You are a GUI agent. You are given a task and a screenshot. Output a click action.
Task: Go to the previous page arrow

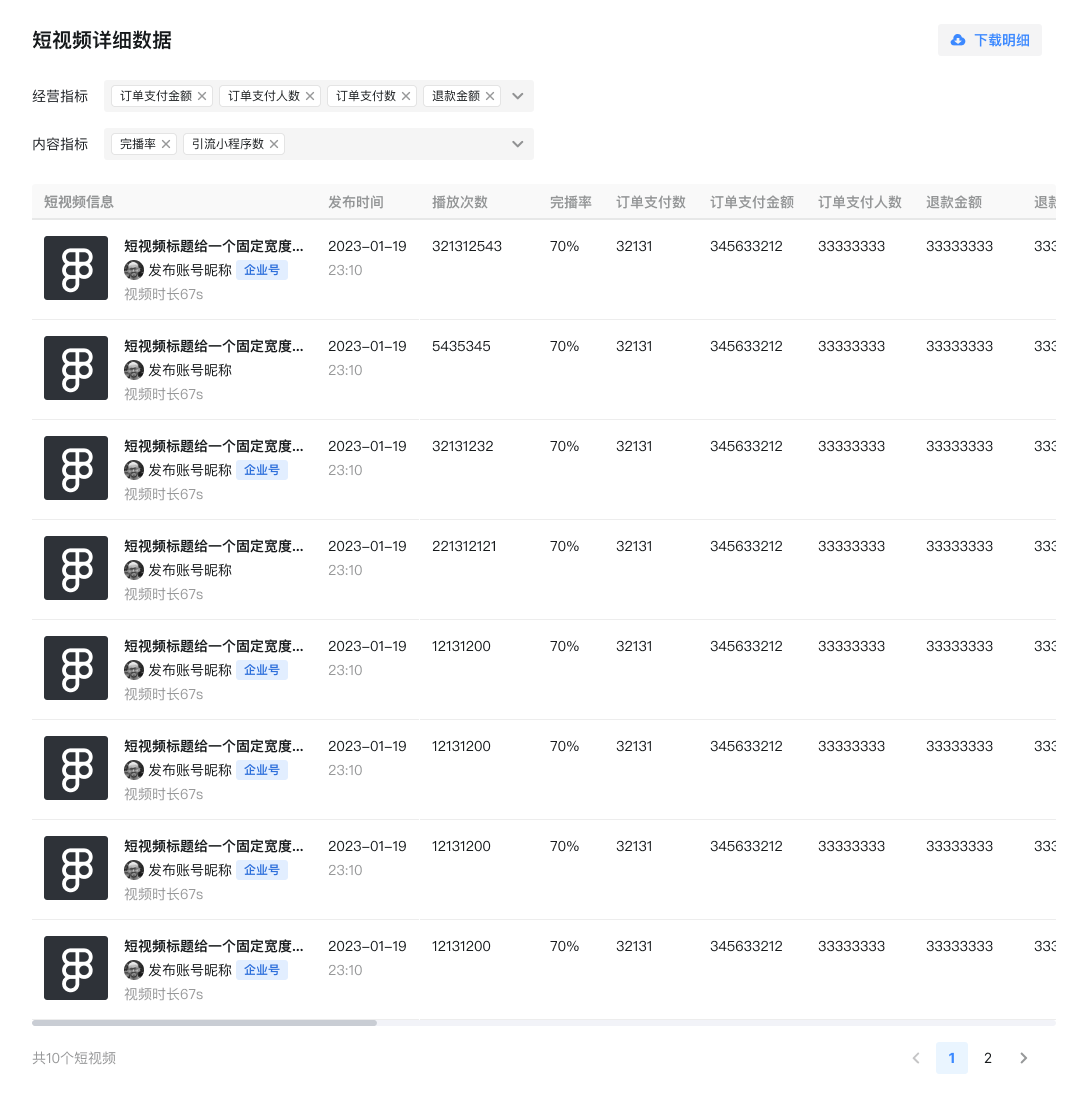915,1058
